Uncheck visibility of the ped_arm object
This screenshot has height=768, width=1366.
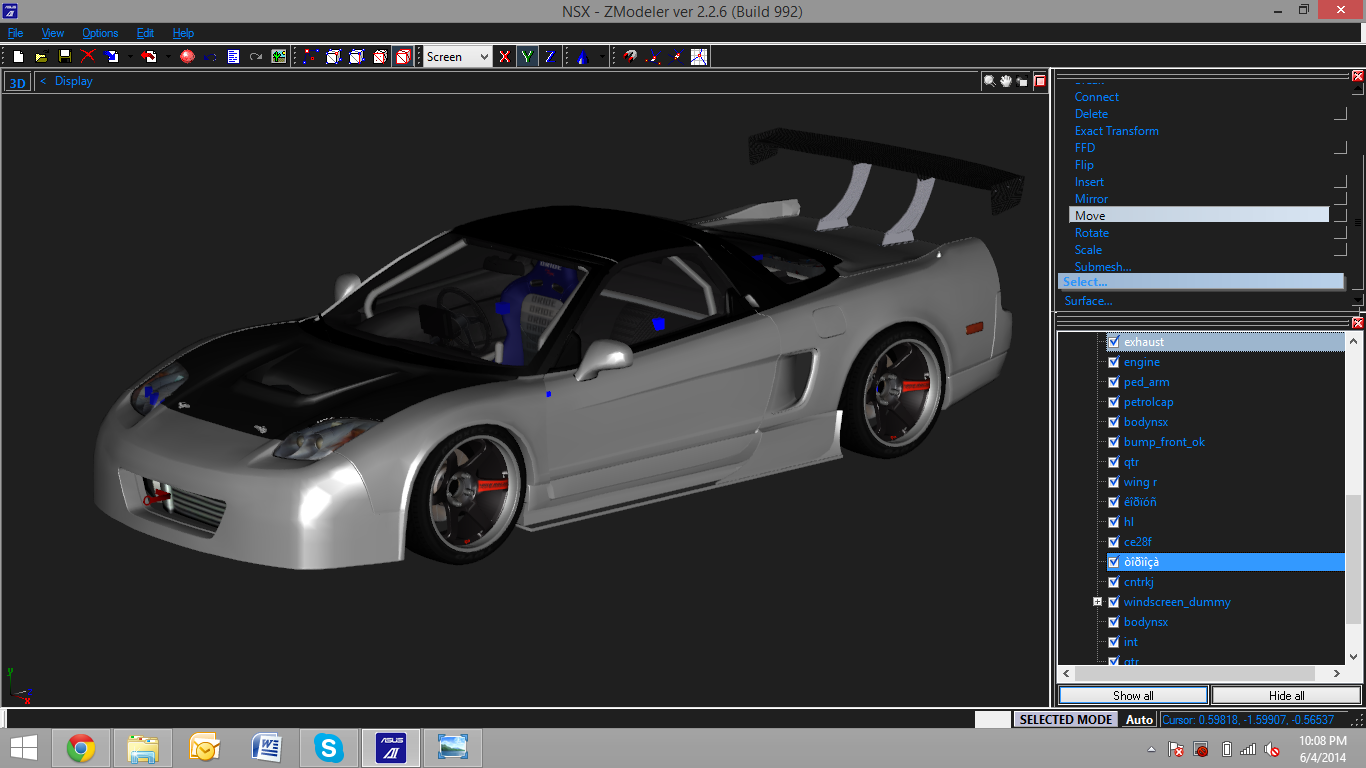tap(1113, 382)
